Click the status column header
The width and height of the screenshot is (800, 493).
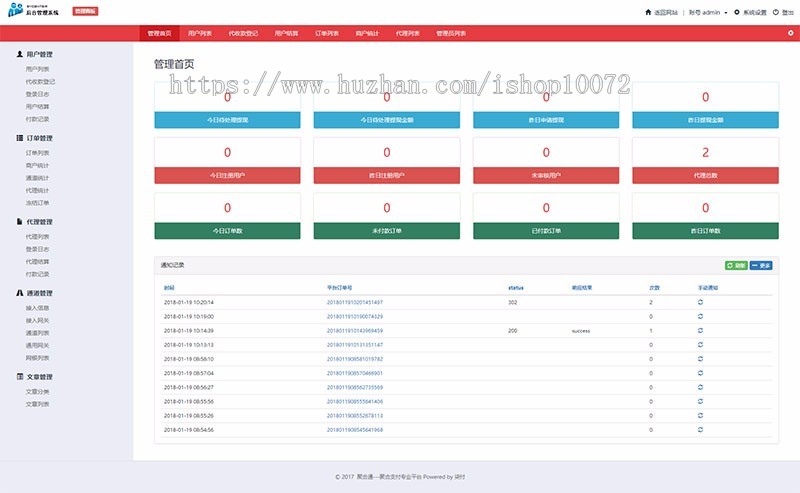(516, 288)
